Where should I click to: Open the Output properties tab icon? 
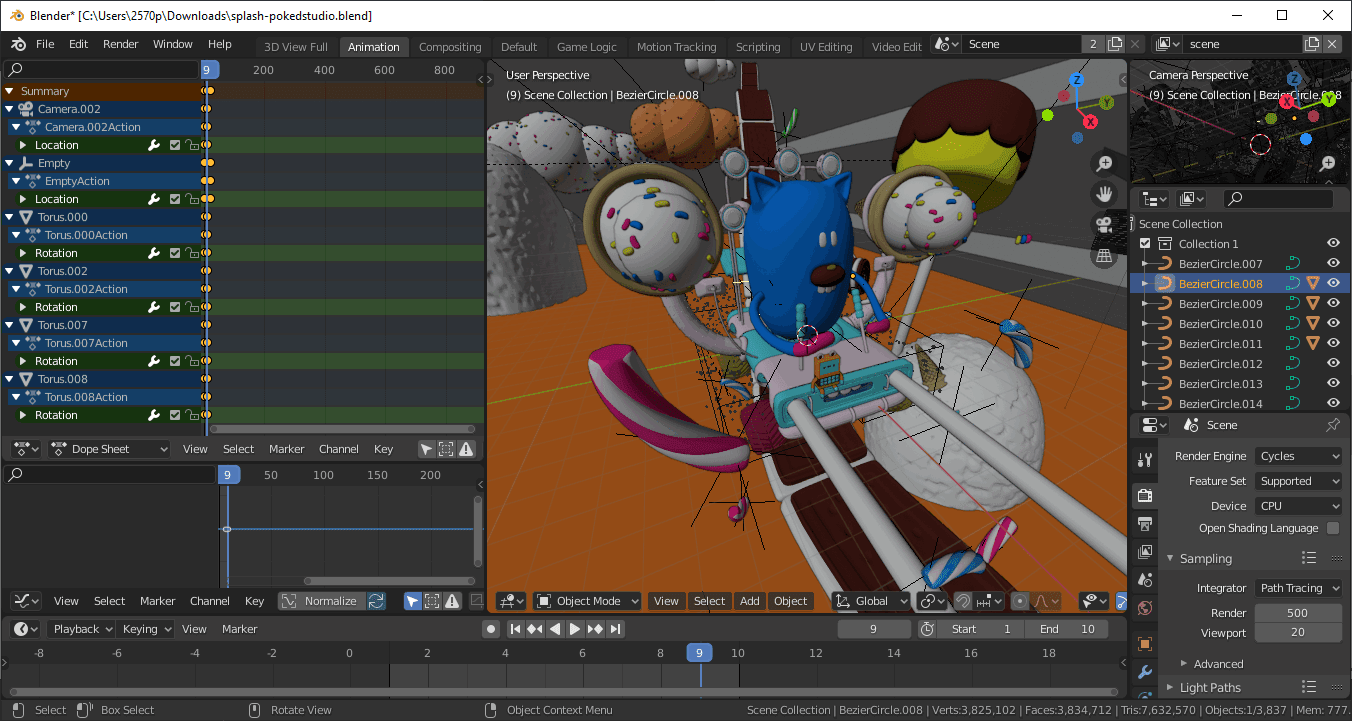(1145, 523)
